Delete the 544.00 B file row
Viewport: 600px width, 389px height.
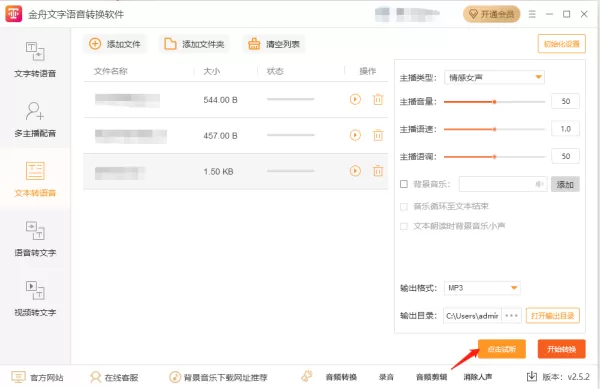[x=378, y=99]
